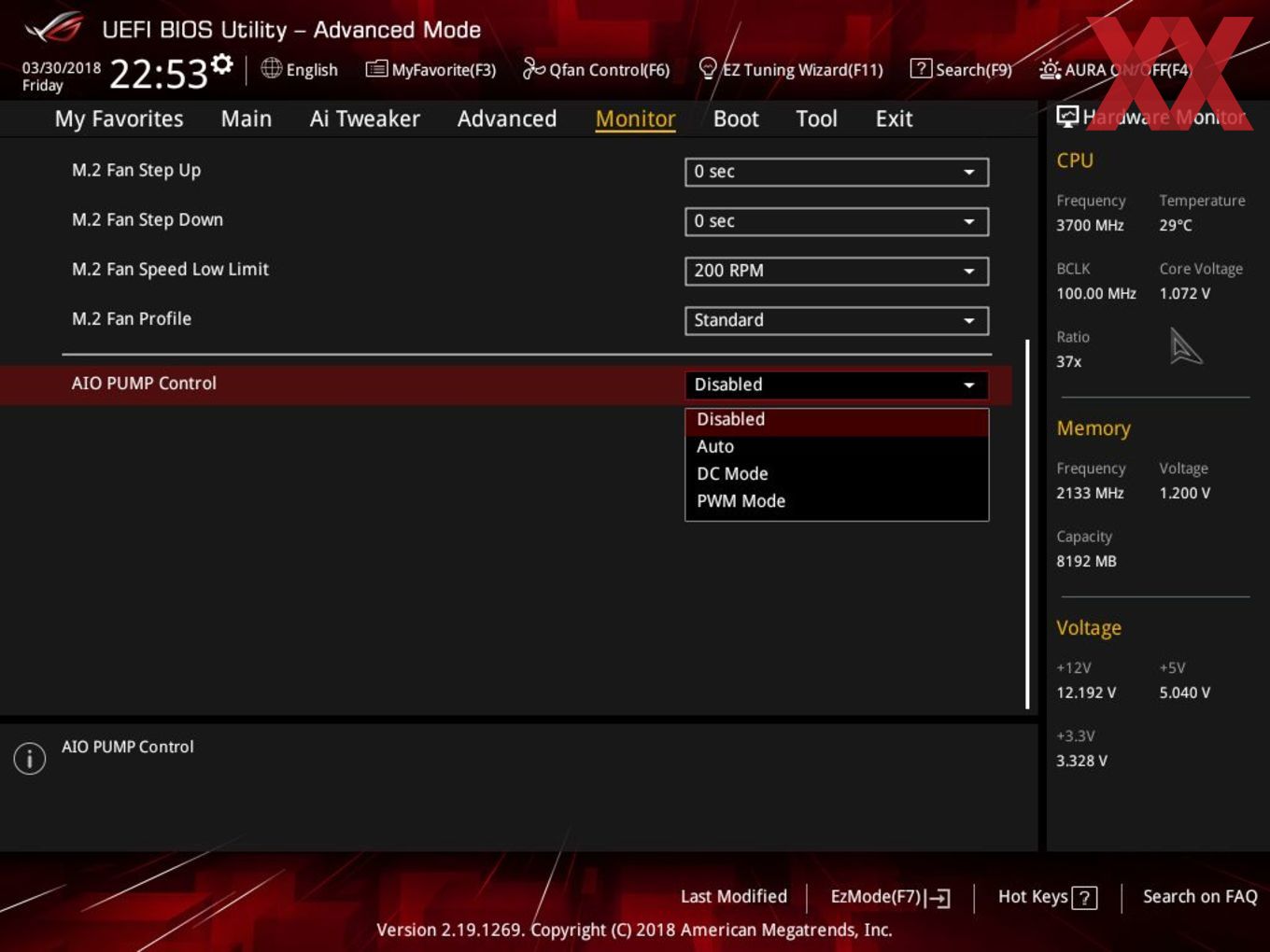Click the MyFavorite list icon
The image size is (1270, 952).
coord(376,69)
